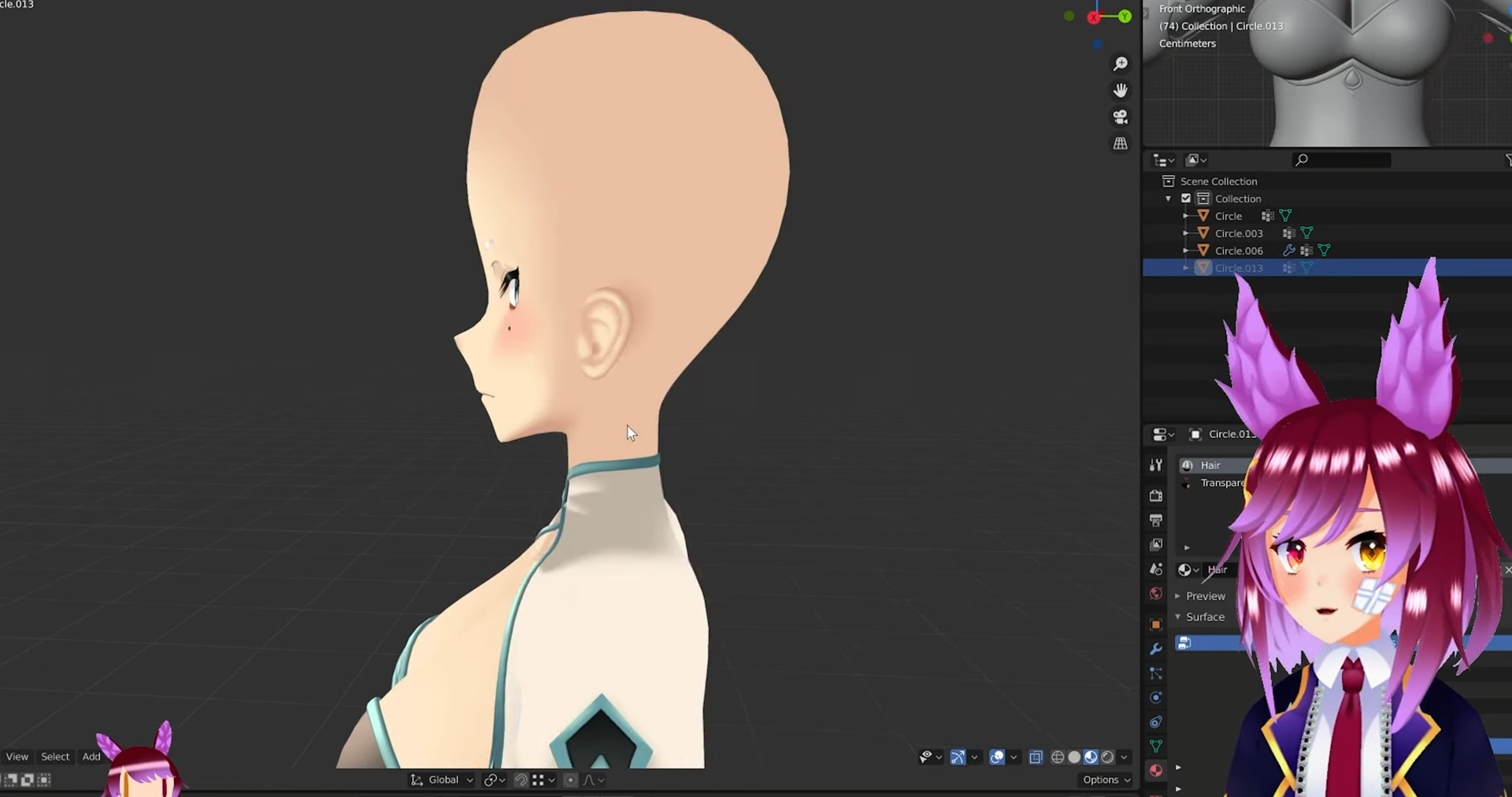Open the Global transform orientation dropdown
The width and height of the screenshot is (1512, 797).
click(x=442, y=780)
